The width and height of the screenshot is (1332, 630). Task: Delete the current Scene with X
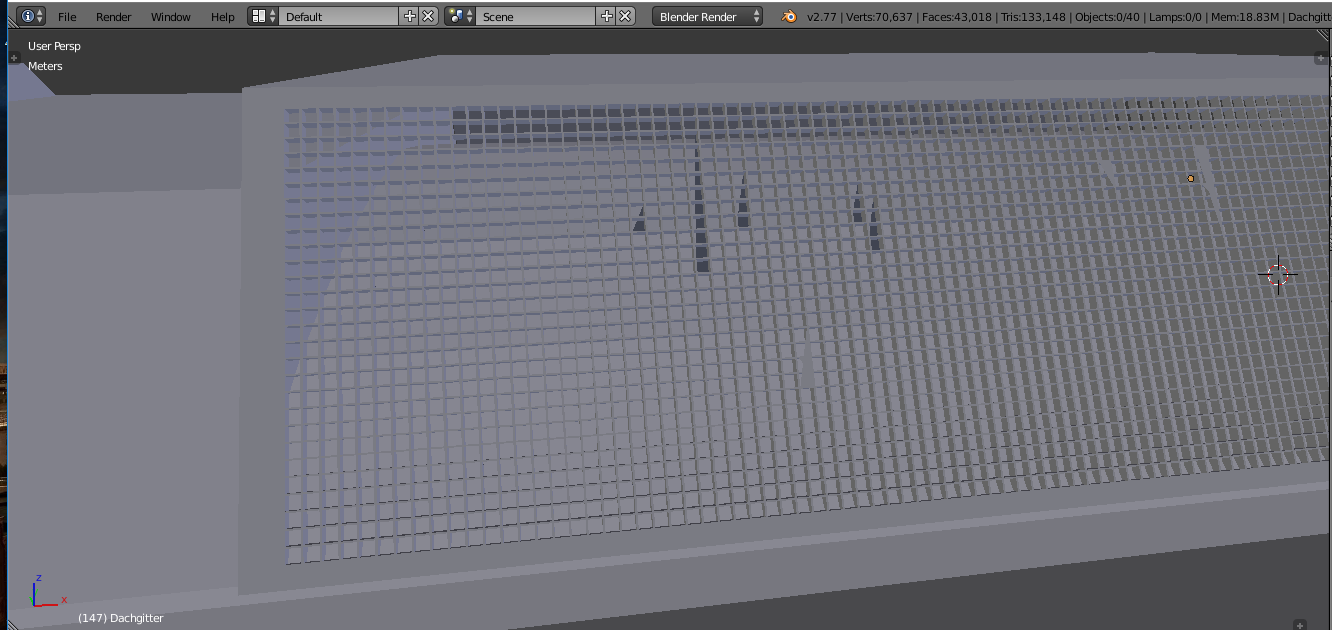pos(625,16)
